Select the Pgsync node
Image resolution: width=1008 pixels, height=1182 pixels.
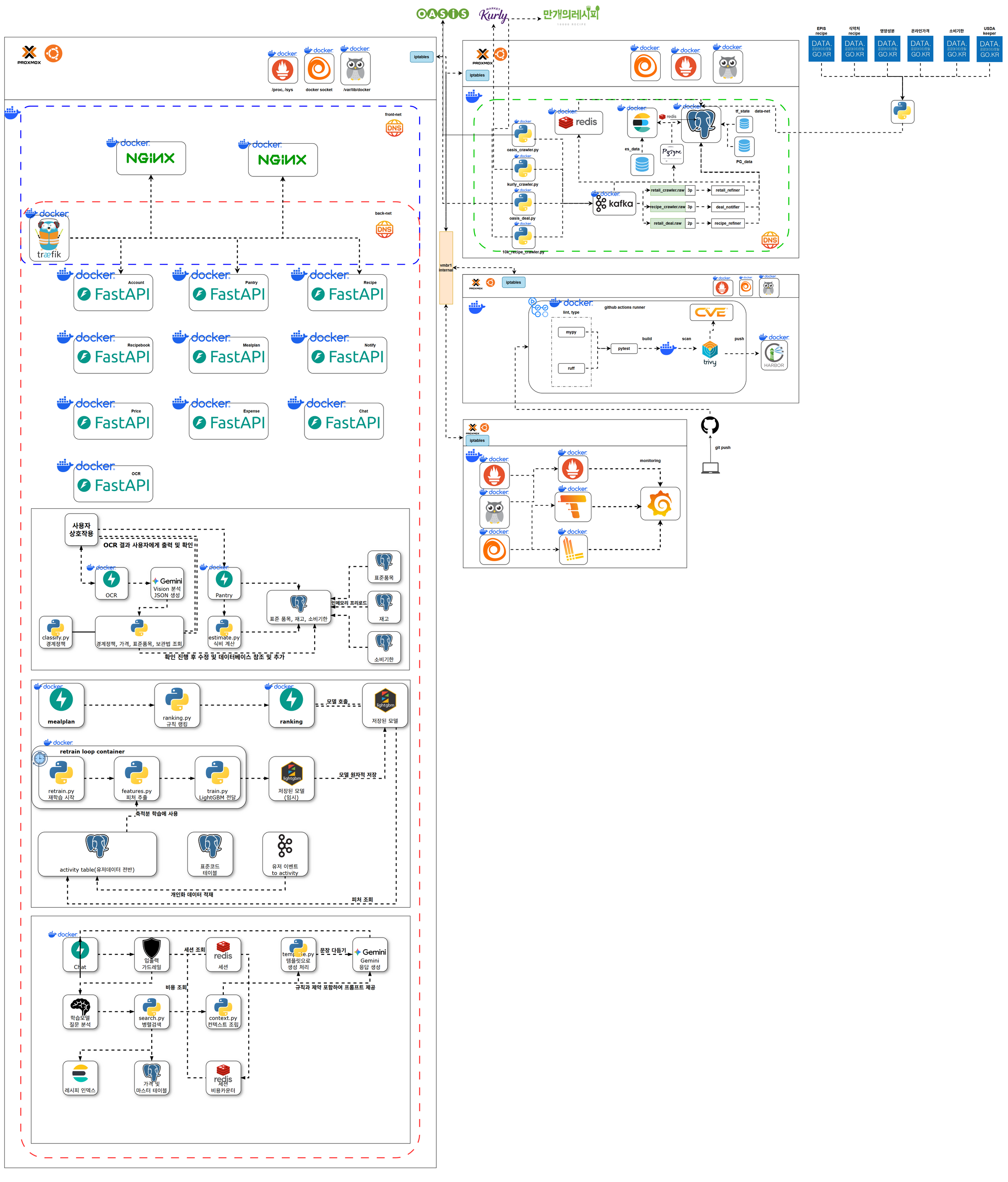[x=672, y=153]
